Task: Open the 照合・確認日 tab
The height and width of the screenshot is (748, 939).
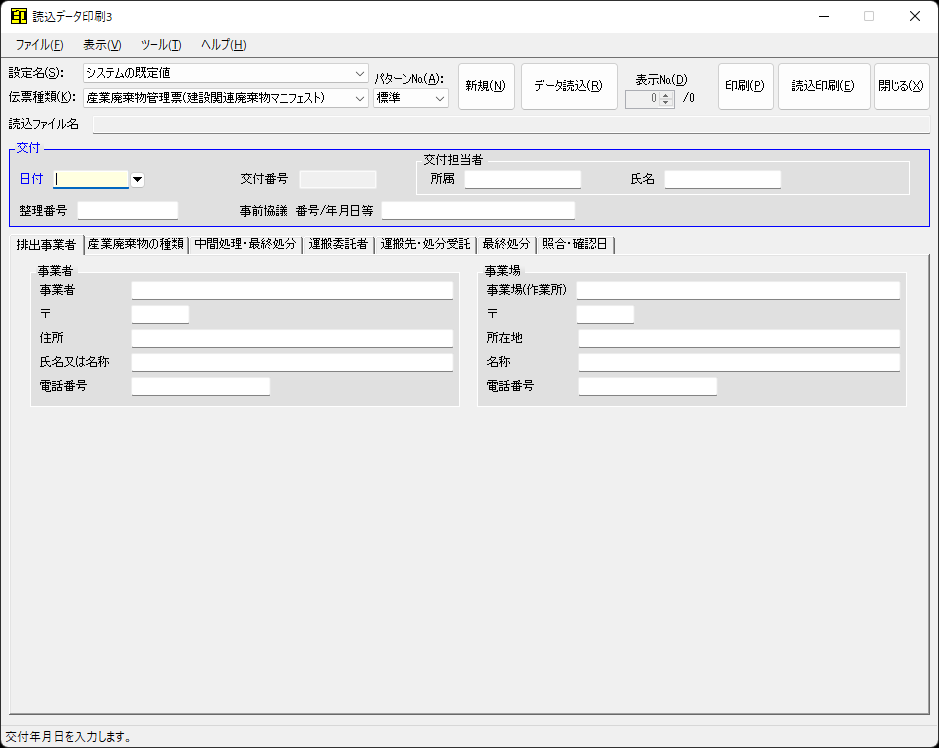Action: pos(574,245)
